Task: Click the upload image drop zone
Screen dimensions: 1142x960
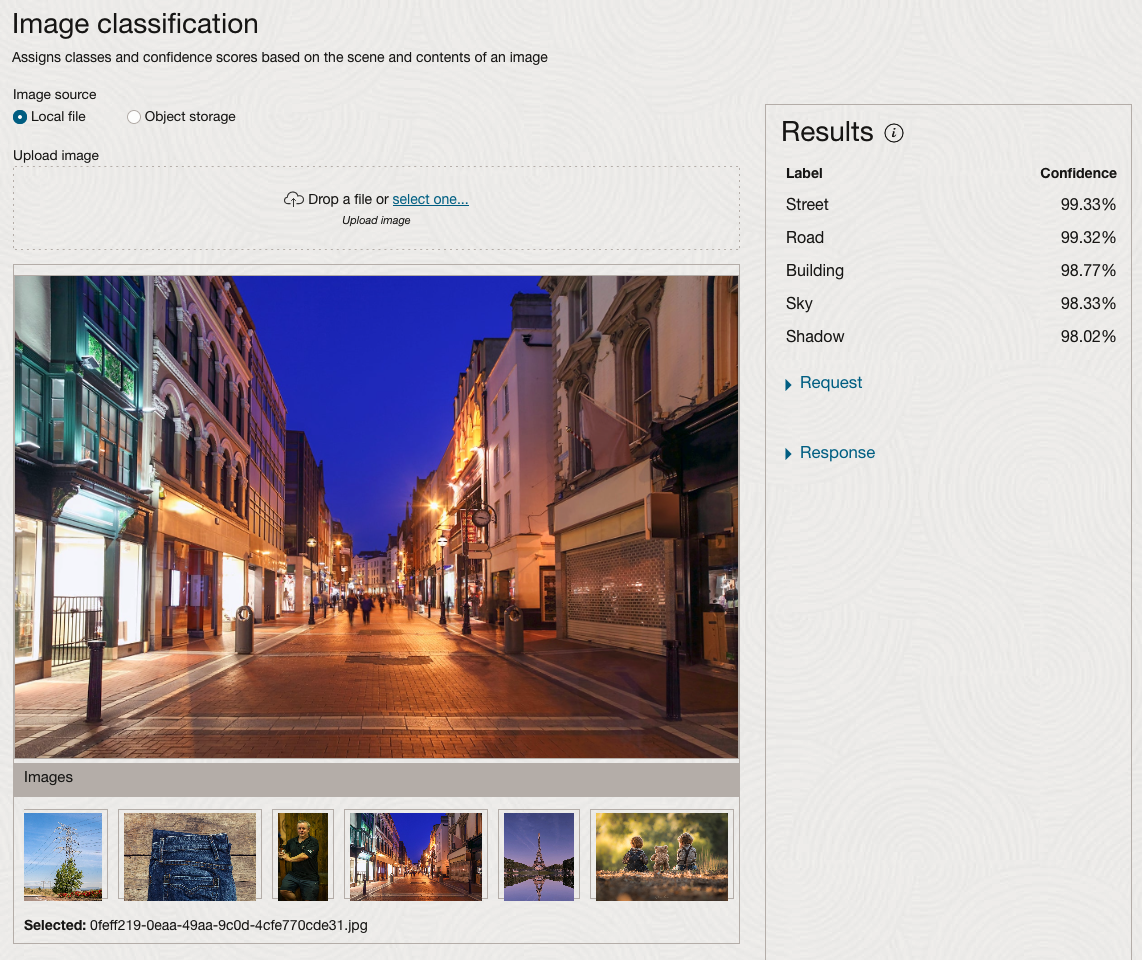Action: tap(376, 230)
